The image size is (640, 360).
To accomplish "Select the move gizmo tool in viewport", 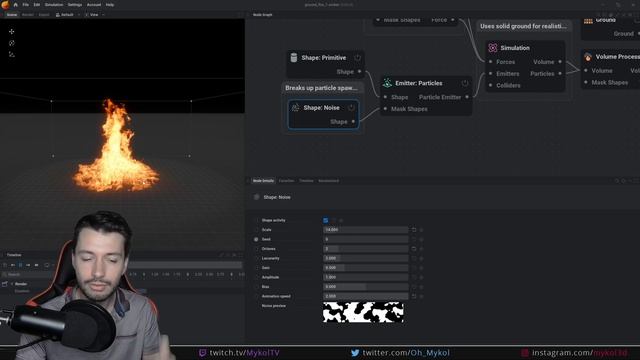I will (x=11, y=31).
